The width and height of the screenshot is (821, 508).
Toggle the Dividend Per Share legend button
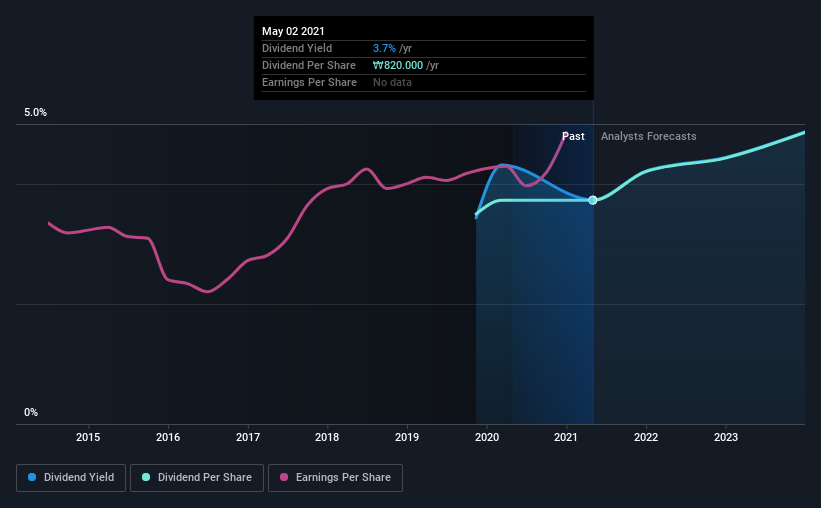[x=197, y=478]
